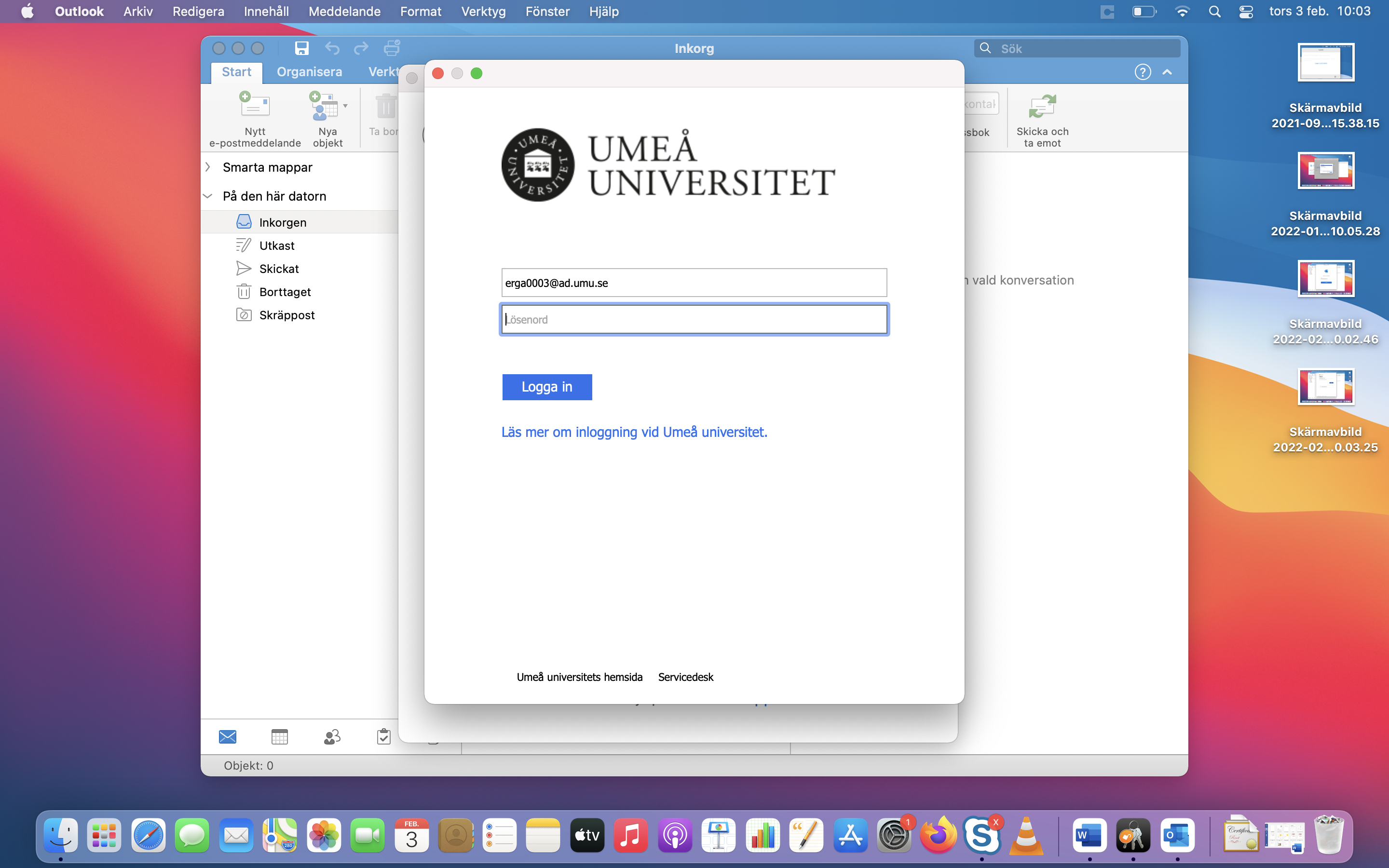Collapse the På den här datorn group
The image size is (1389, 868).
tap(208, 196)
